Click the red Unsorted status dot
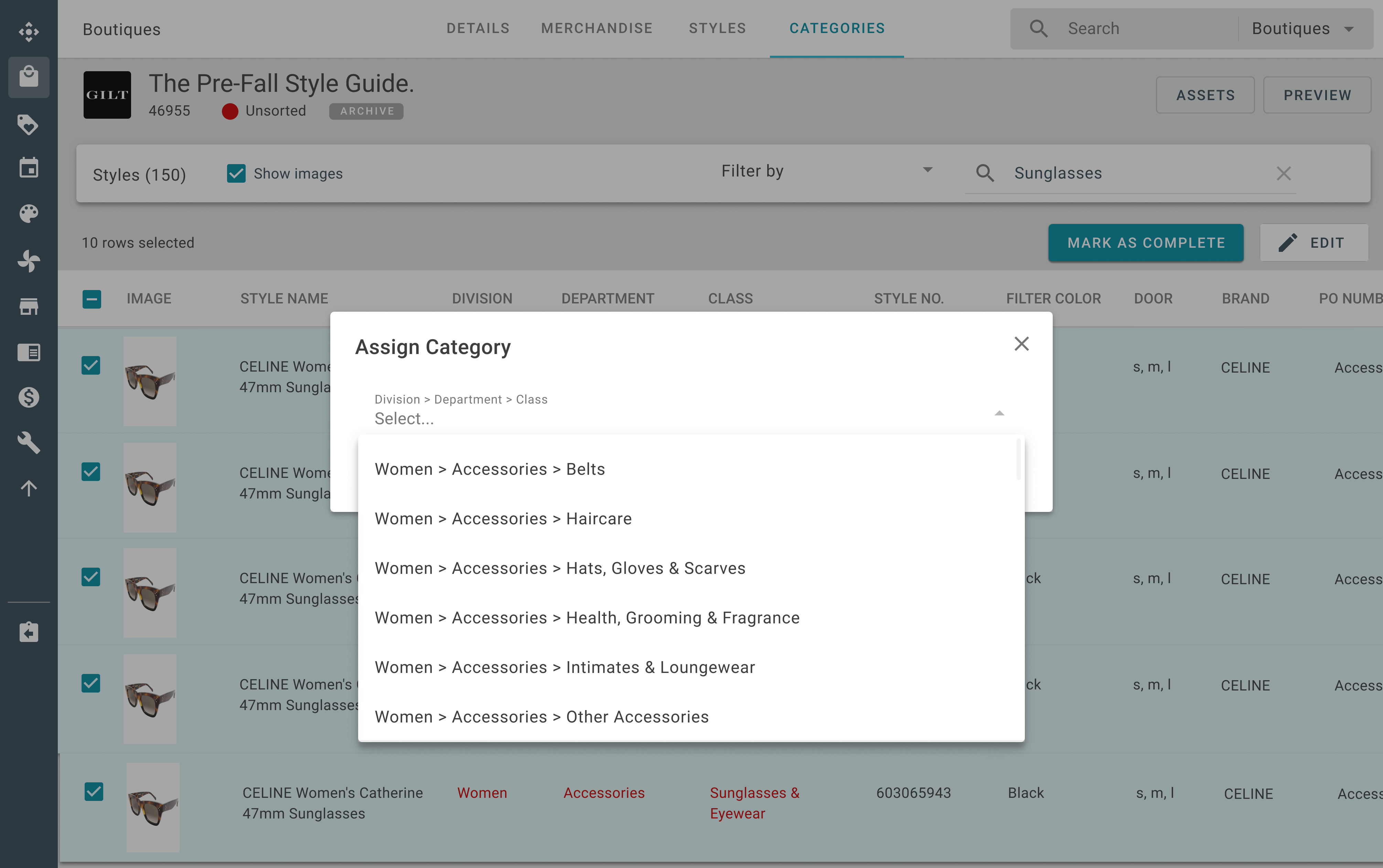Viewport: 1383px width, 868px height. pyautogui.click(x=230, y=111)
